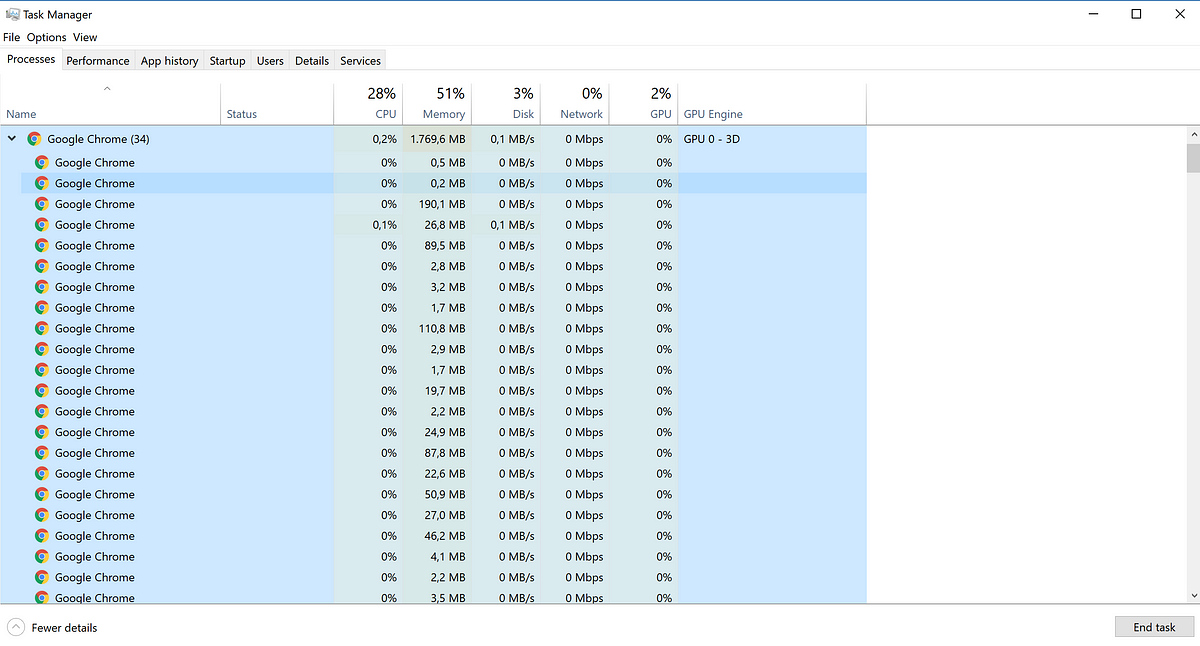Select the Chrome icon in the 19,7 MB row

click(x=42, y=391)
